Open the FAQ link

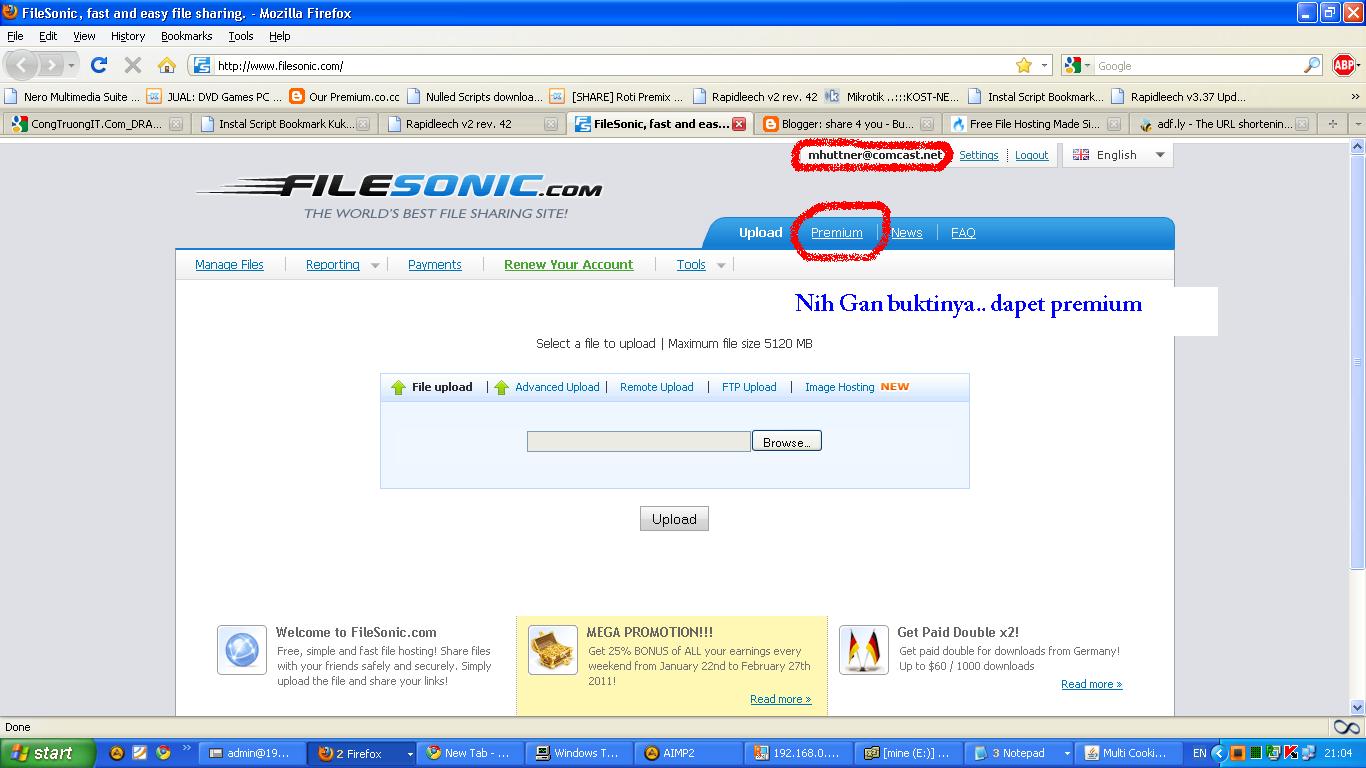[x=963, y=233]
